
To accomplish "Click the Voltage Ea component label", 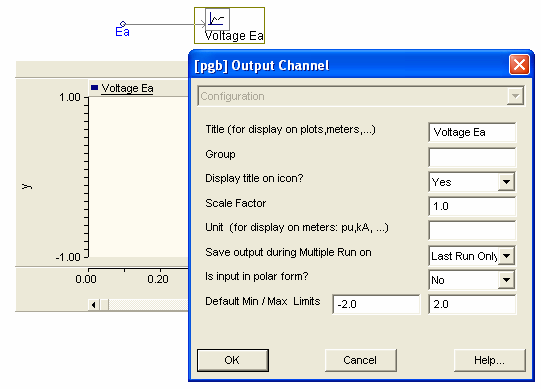I will 234,36.
